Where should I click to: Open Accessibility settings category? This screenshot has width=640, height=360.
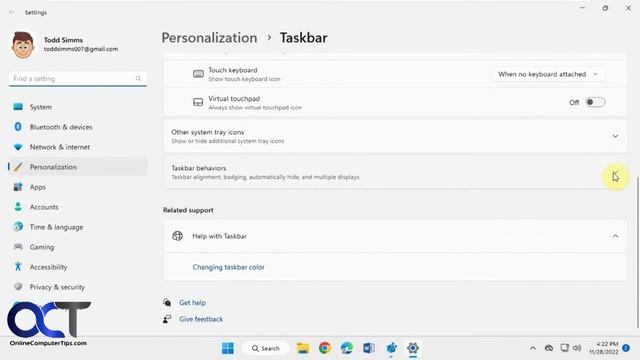pos(78,267)
